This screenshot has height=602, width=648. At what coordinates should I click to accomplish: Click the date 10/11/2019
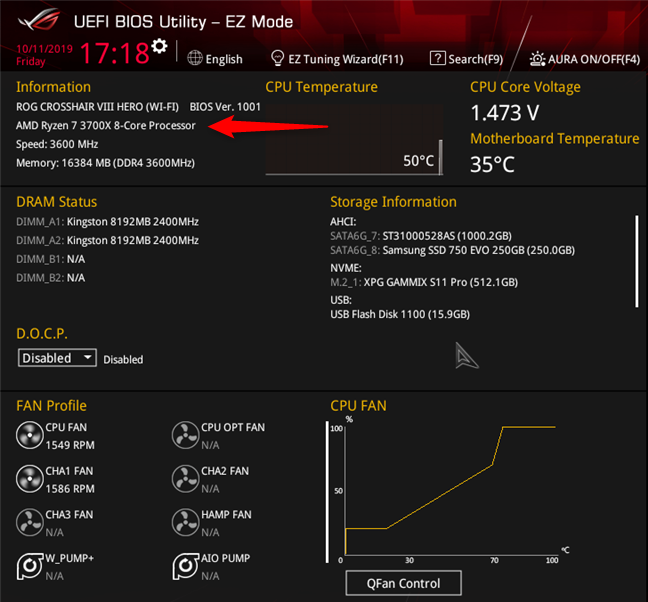click(44, 49)
